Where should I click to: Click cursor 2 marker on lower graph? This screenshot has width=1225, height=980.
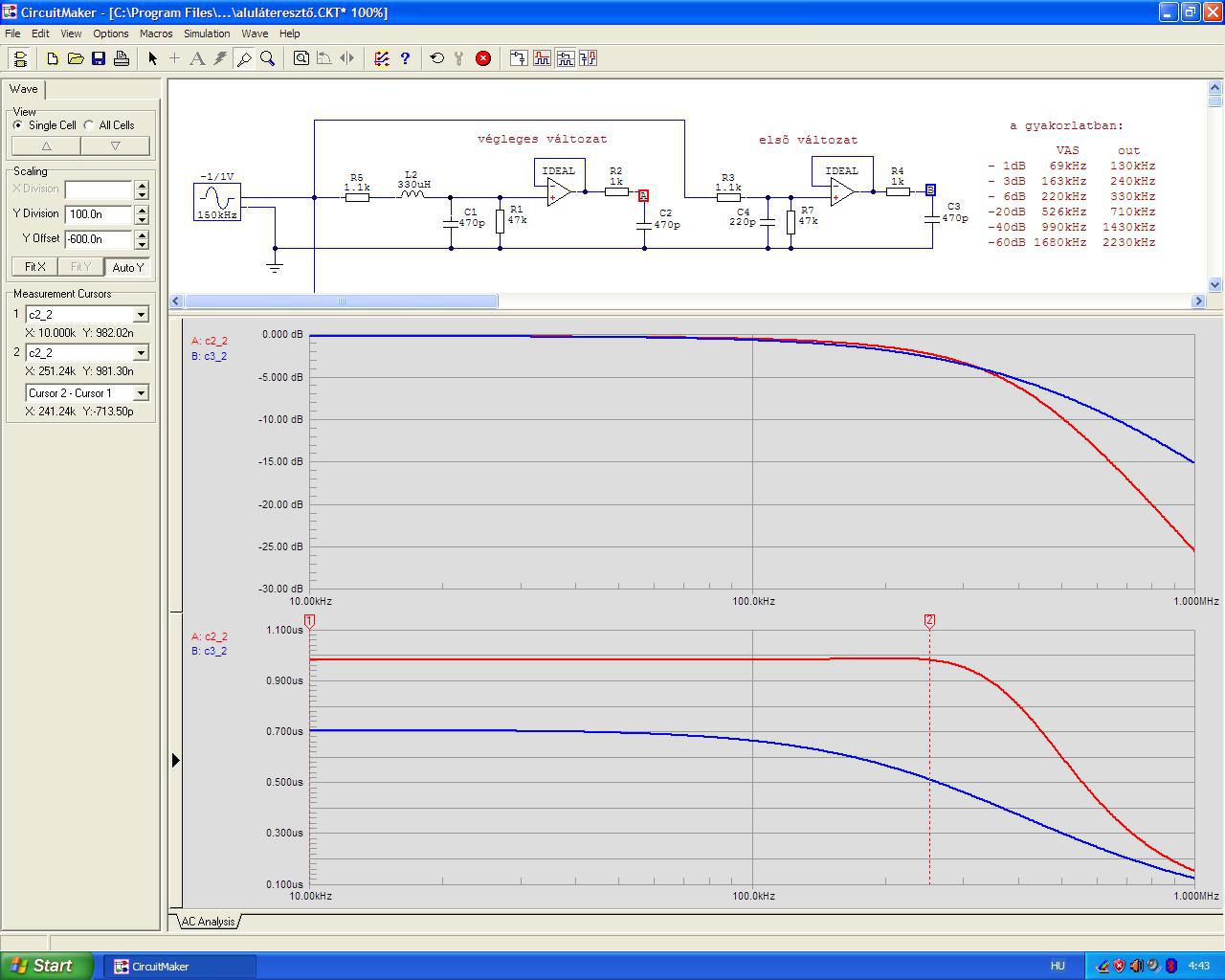(x=929, y=620)
